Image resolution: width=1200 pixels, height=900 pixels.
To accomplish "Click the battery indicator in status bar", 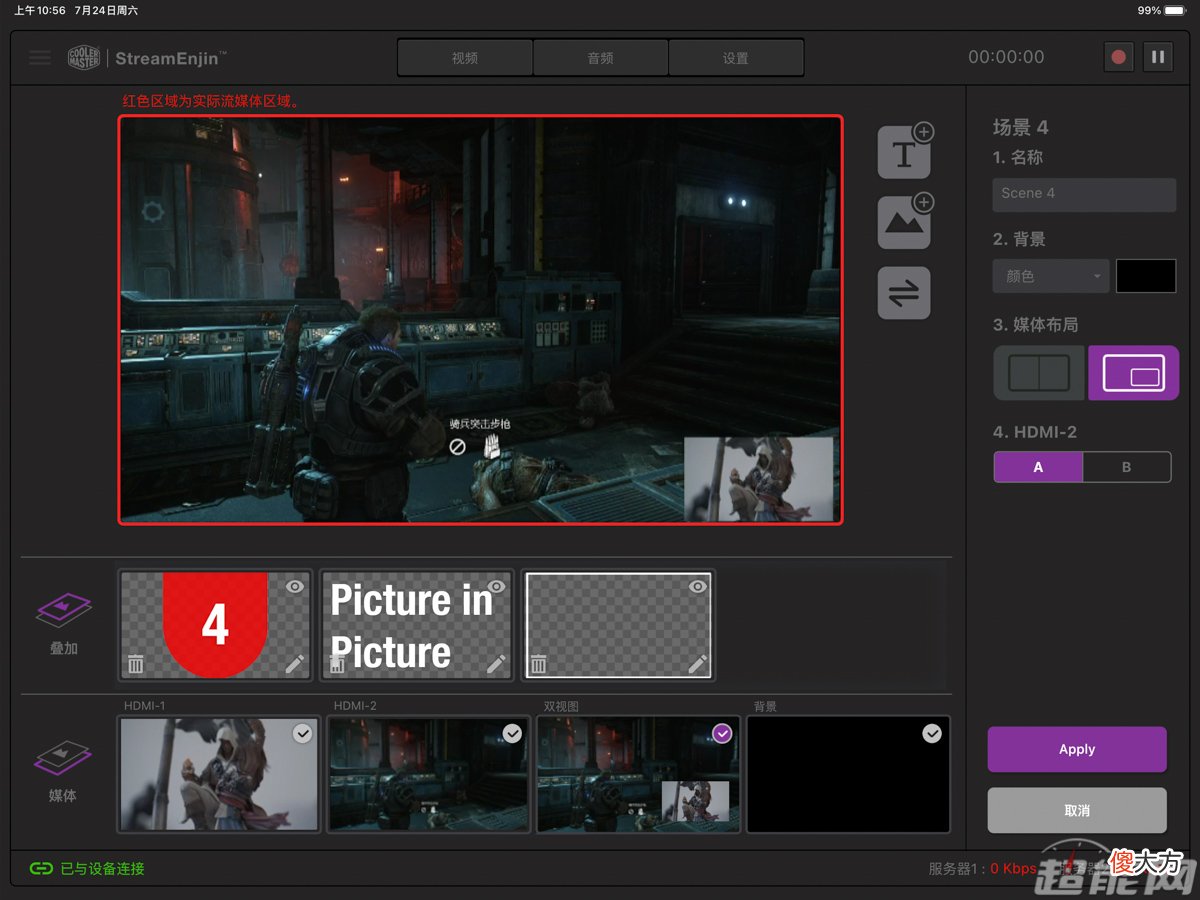I will pyautogui.click(x=1176, y=10).
